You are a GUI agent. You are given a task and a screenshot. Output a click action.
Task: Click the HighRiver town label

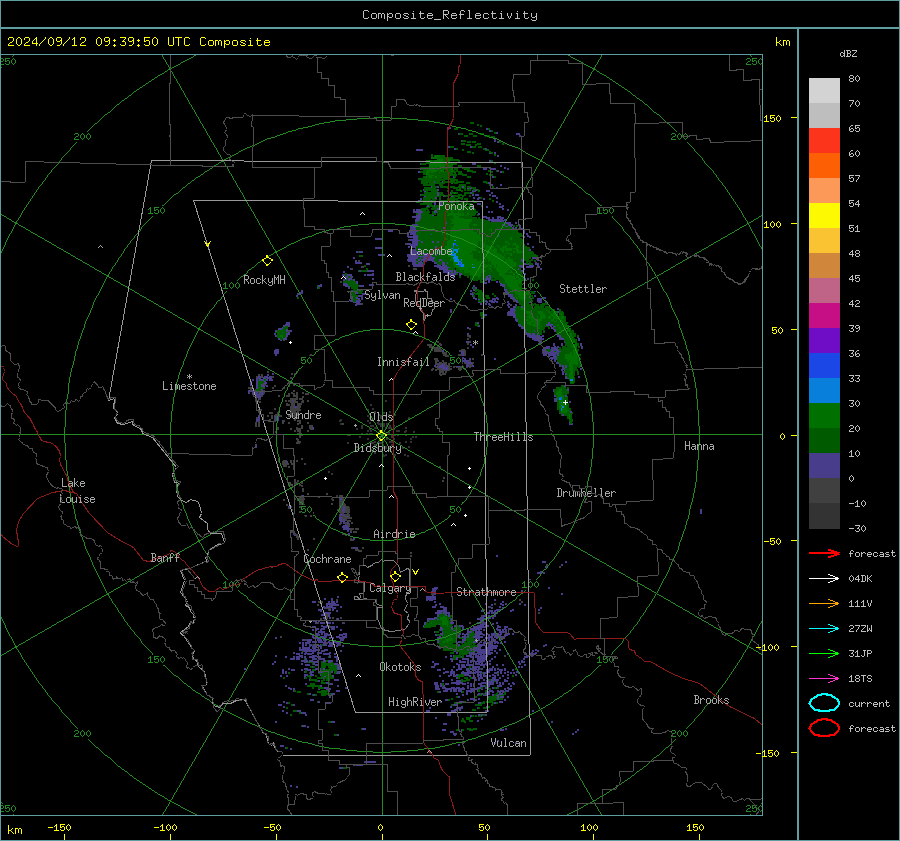click(415, 702)
